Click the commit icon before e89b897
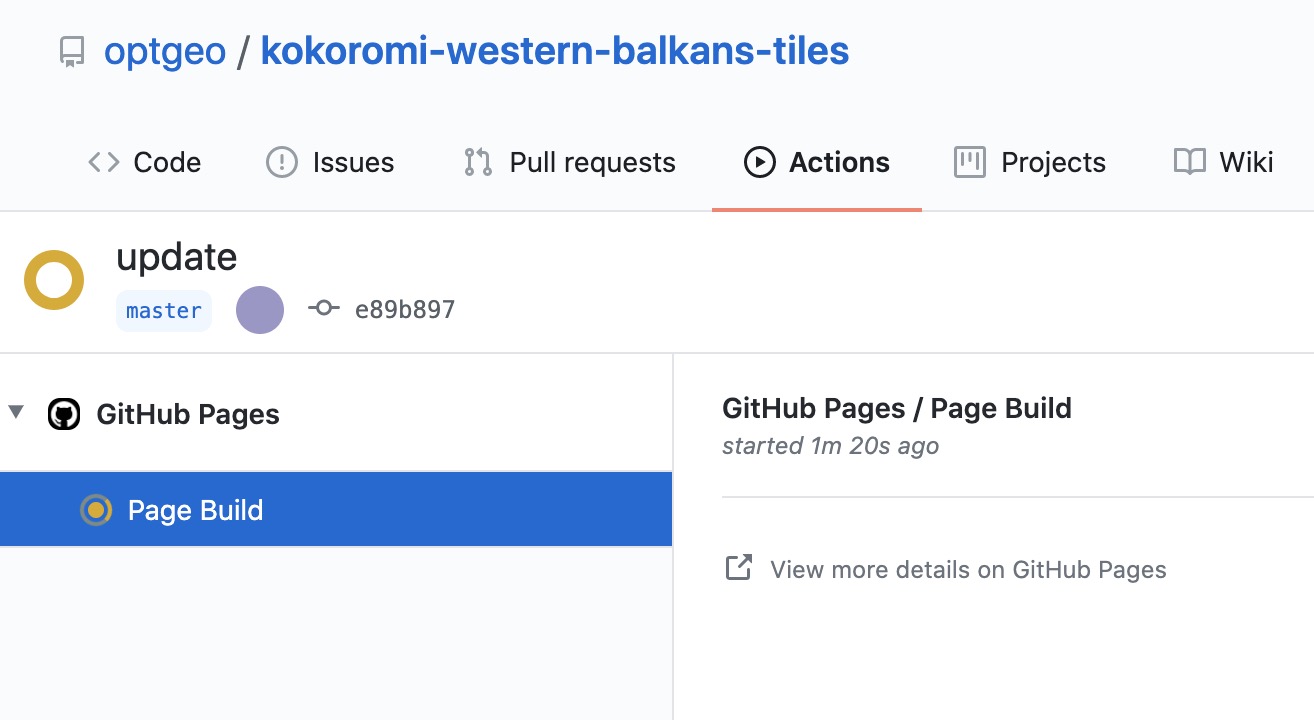 (324, 308)
